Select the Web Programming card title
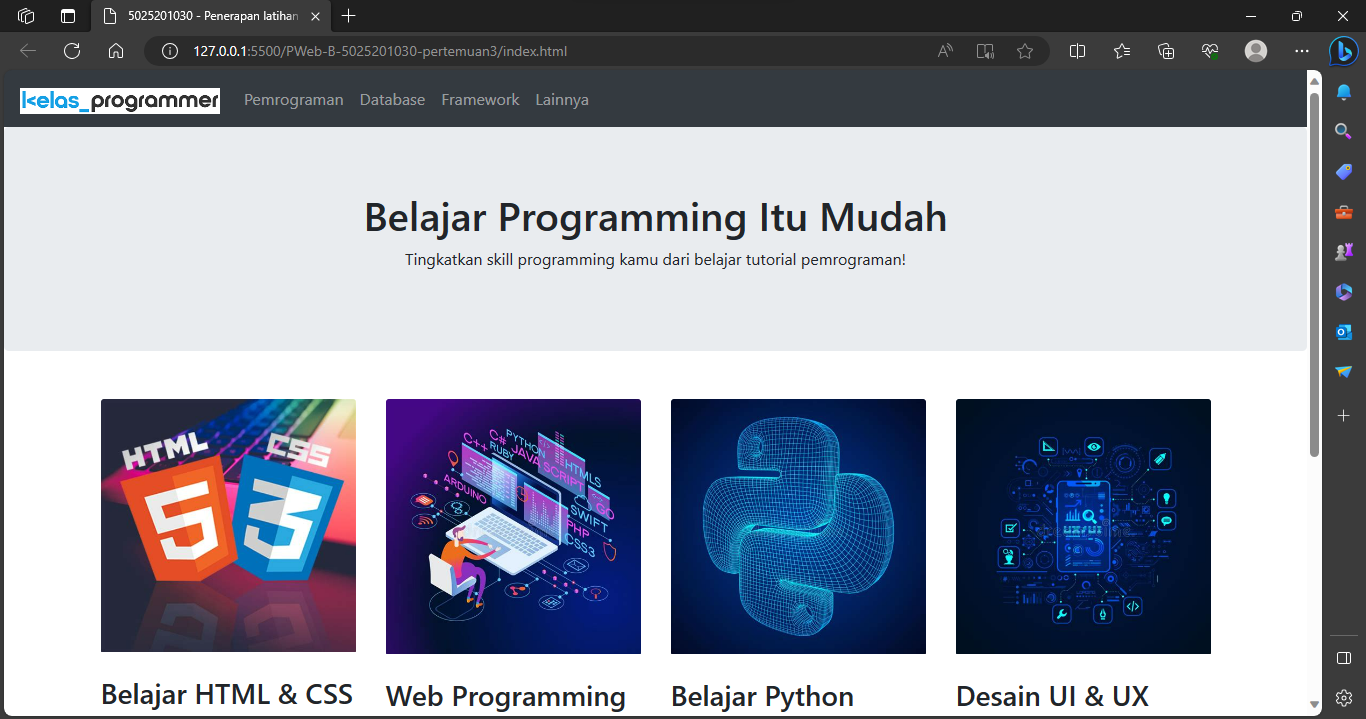The width and height of the screenshot is (1366, 719). pos(506,696)
